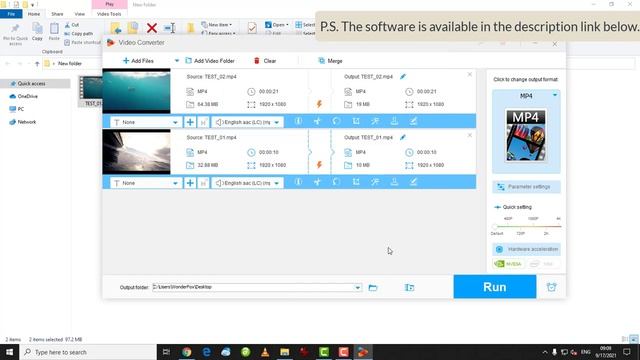
Task: Switch to Share tab in File Explorer
Action: (x=57, y=14)
